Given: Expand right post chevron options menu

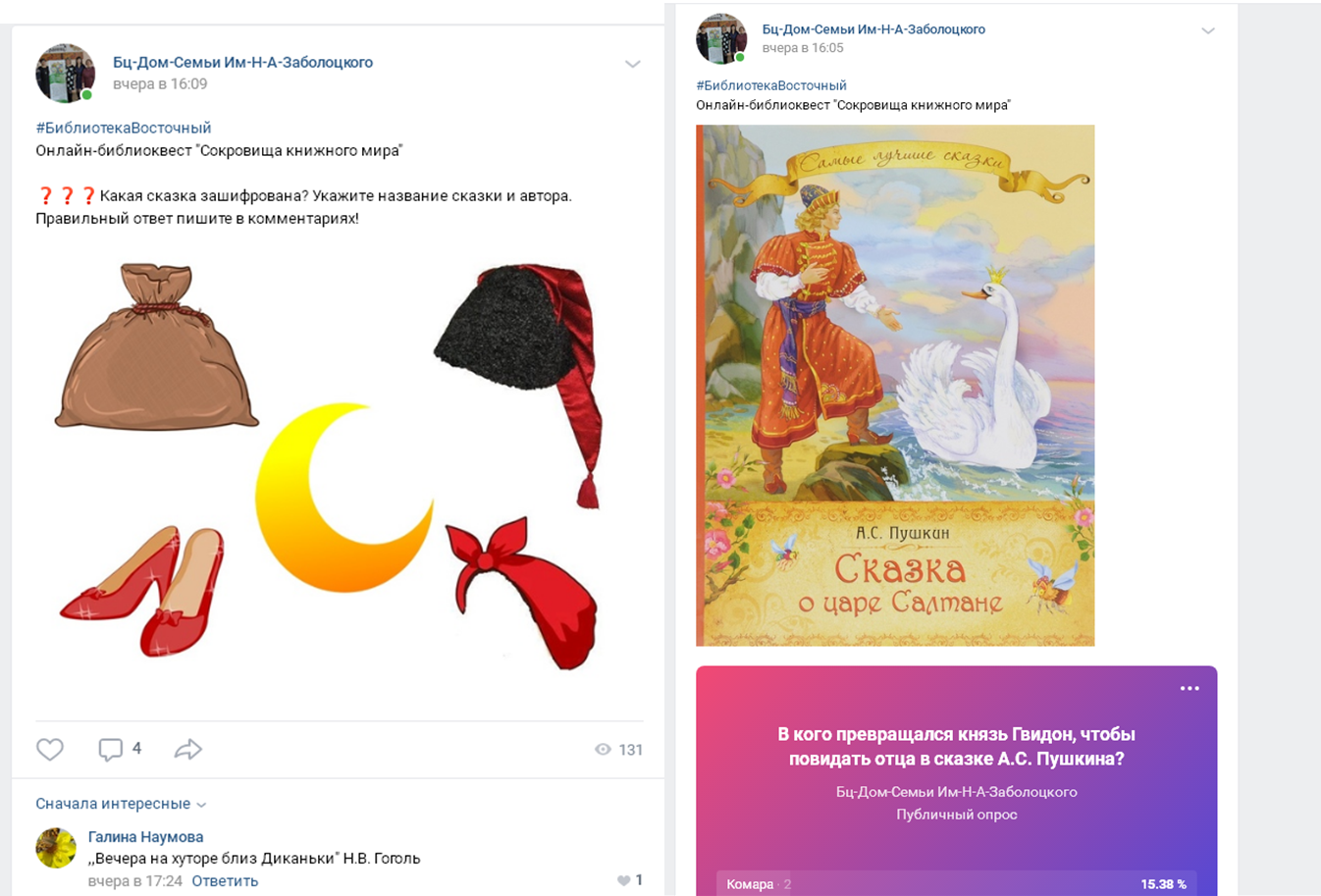Looking at the screenshot, I should click(1208, 30).
